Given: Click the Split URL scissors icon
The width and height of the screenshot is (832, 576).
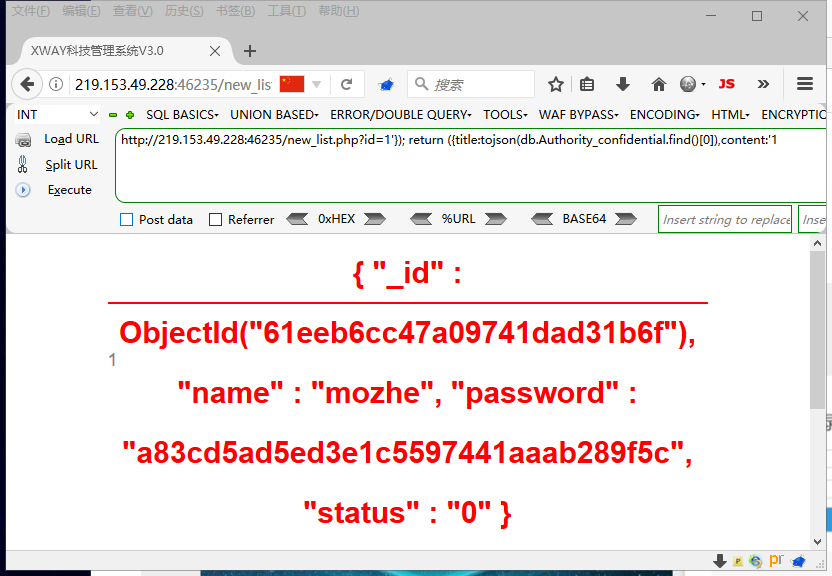Looking at the screenshot, I should [x=22, y=164].
